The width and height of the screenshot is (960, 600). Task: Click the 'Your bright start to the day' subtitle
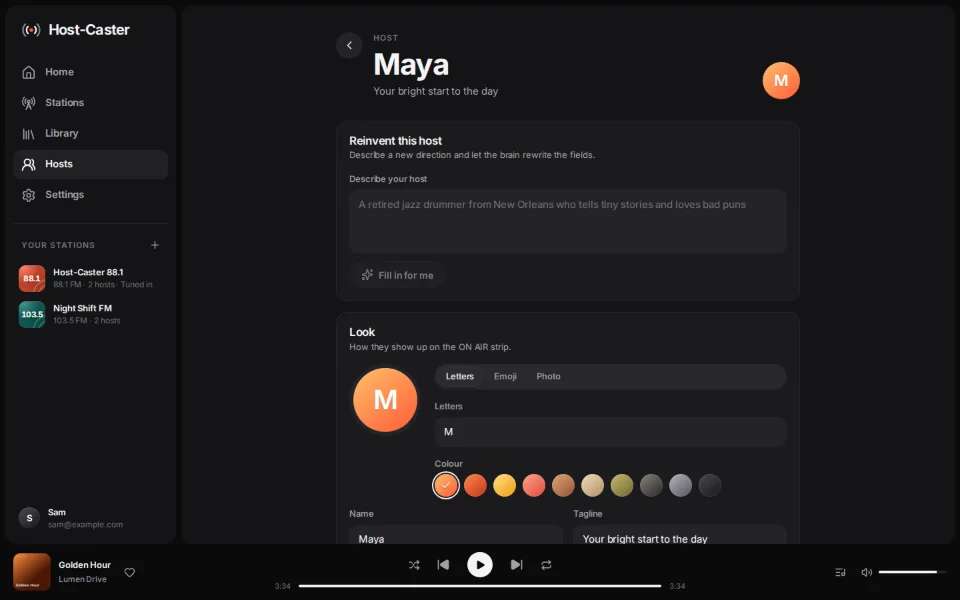tap(435, 91)
